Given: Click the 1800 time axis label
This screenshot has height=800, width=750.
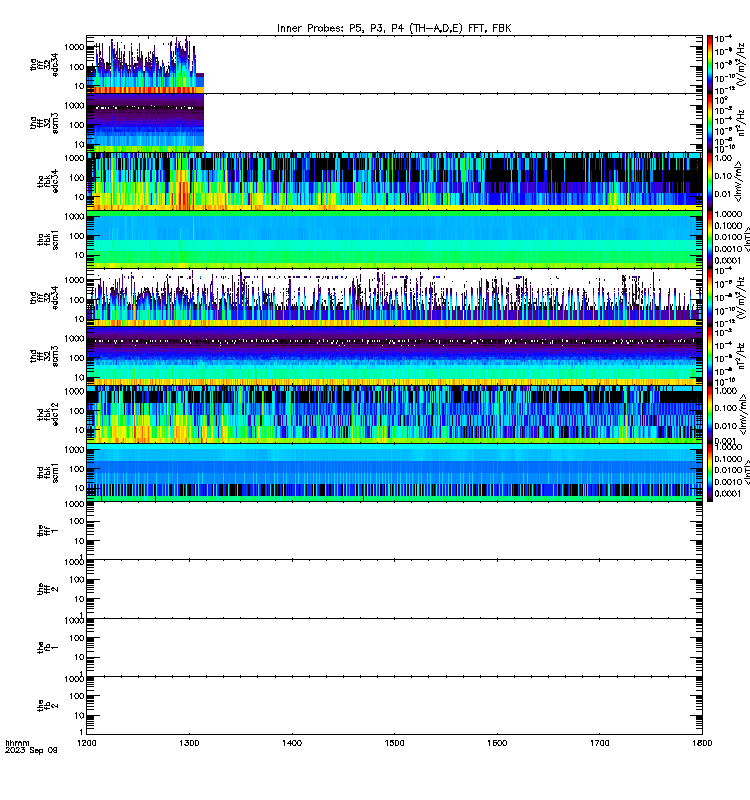Looking at the screenshot, I should point(702,743).
